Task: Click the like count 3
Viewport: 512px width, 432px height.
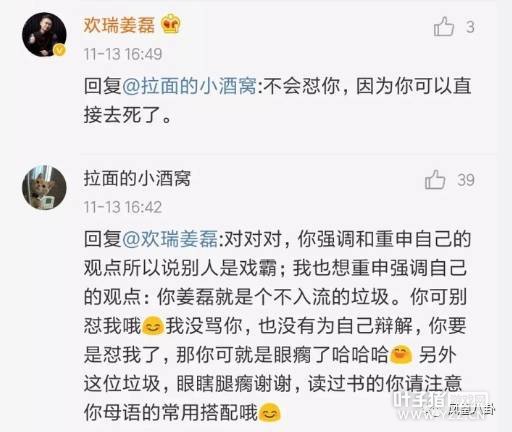Action: [470, 27]
